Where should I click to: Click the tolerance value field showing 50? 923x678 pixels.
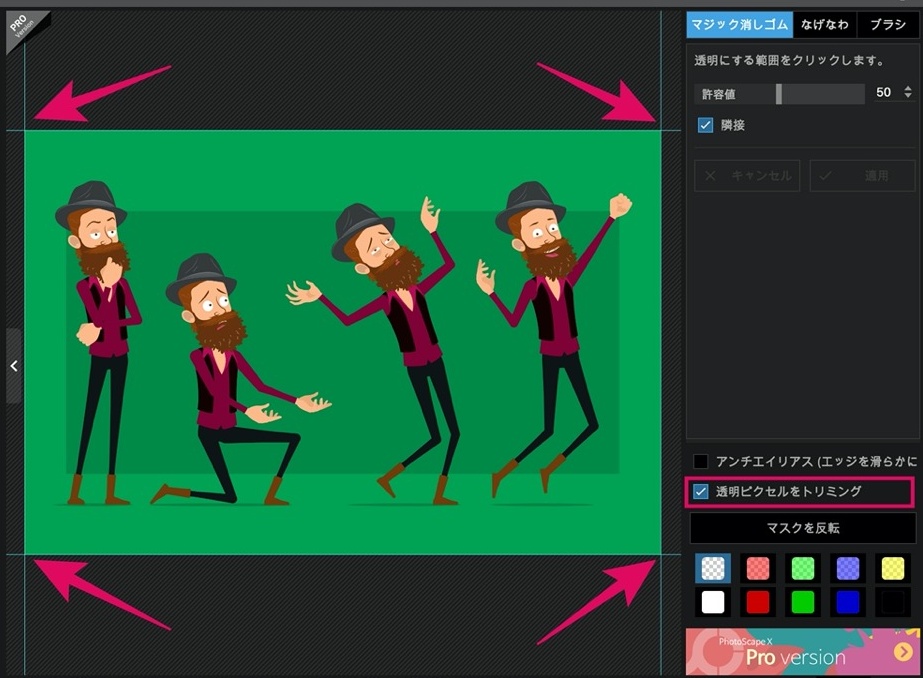[883, 92]
